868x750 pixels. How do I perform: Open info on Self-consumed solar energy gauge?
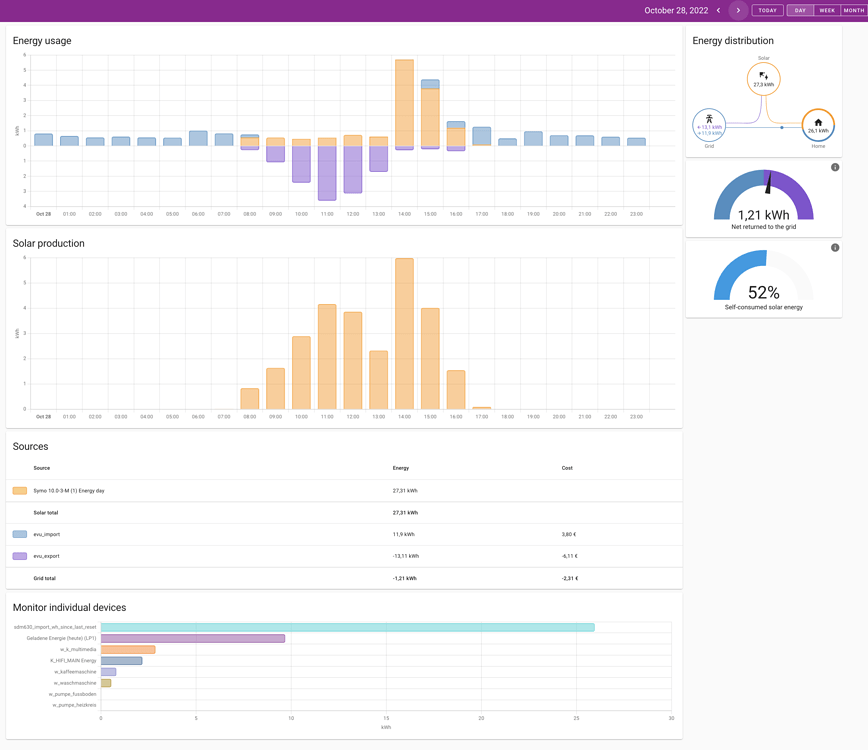point(835,247)
